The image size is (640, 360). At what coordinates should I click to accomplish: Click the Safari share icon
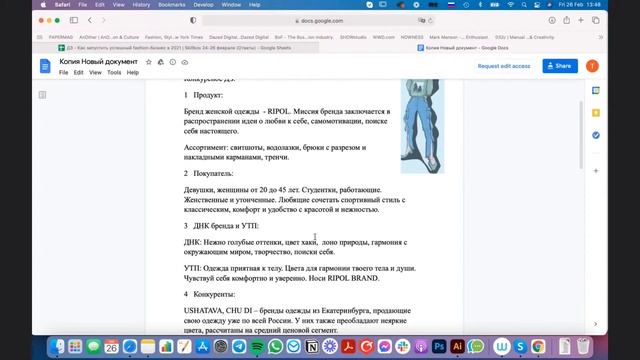tap(567, 20)
